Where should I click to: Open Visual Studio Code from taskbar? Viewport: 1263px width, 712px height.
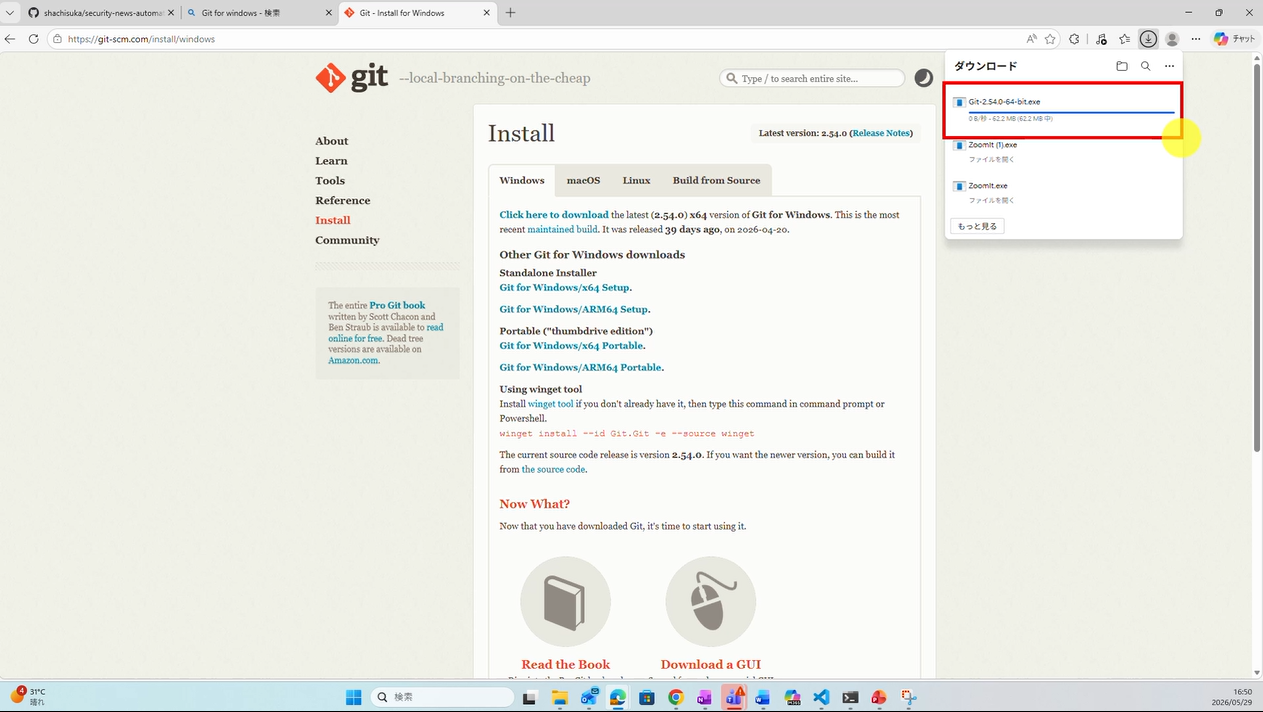[821, 697]
